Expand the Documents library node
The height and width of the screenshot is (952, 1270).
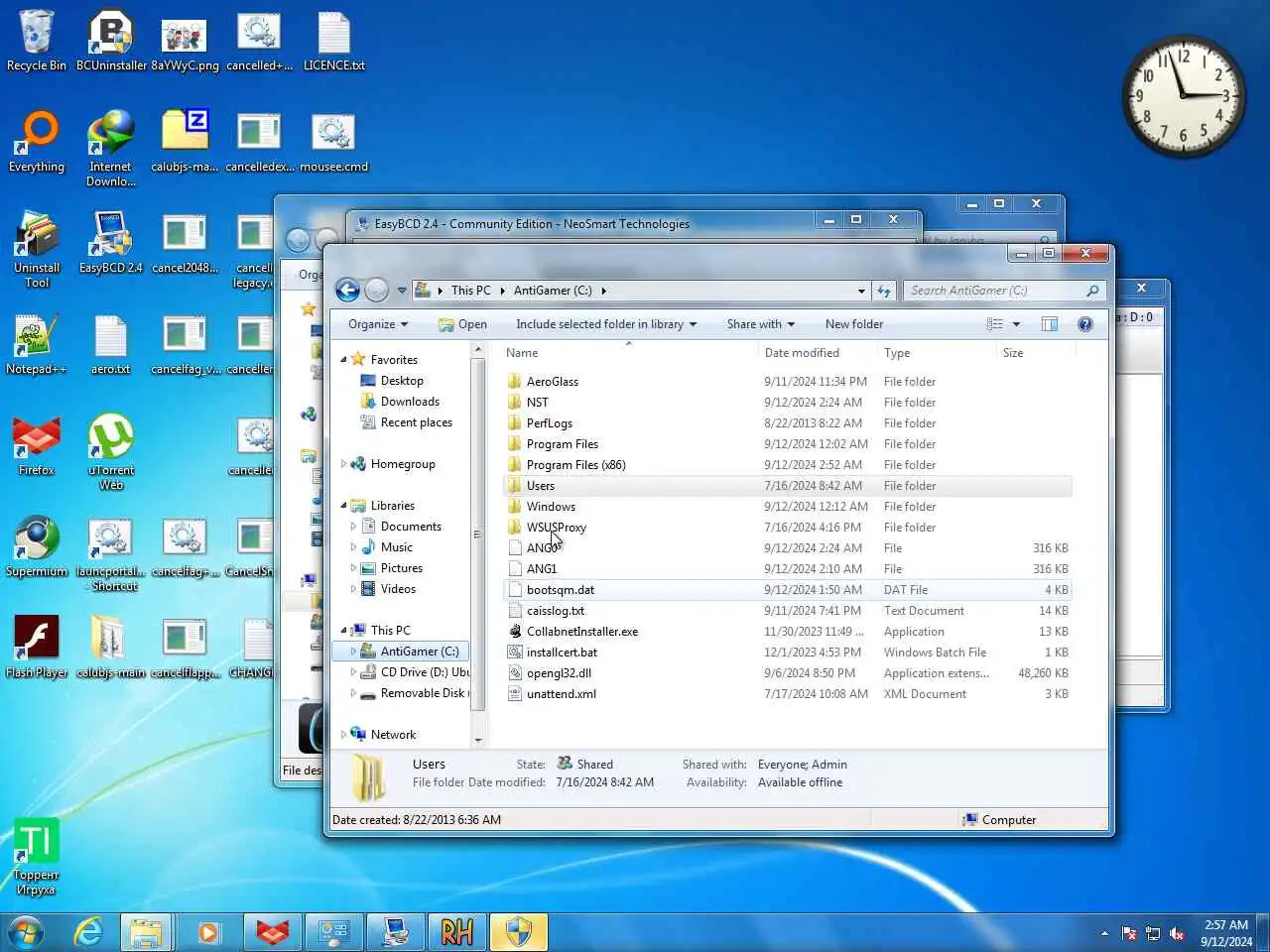click(x=353, y=527)
